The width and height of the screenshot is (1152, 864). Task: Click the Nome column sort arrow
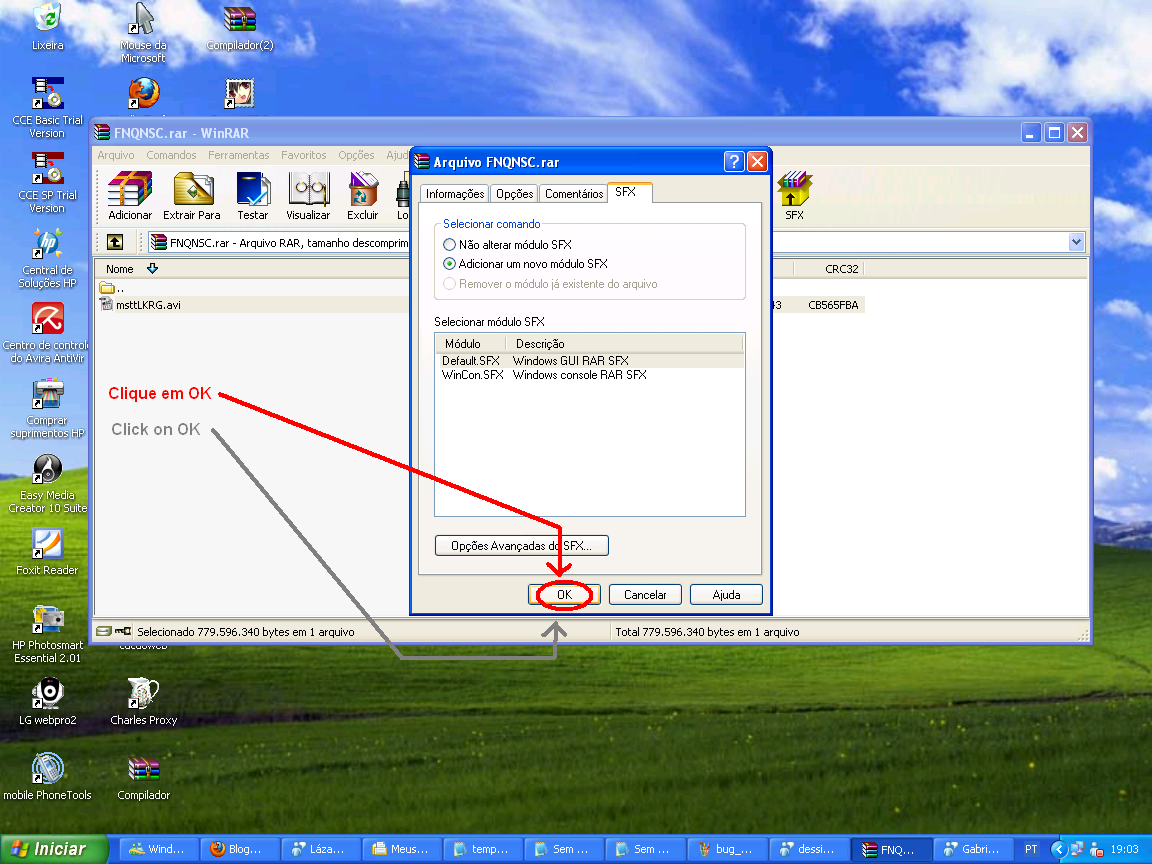point(152,269)
